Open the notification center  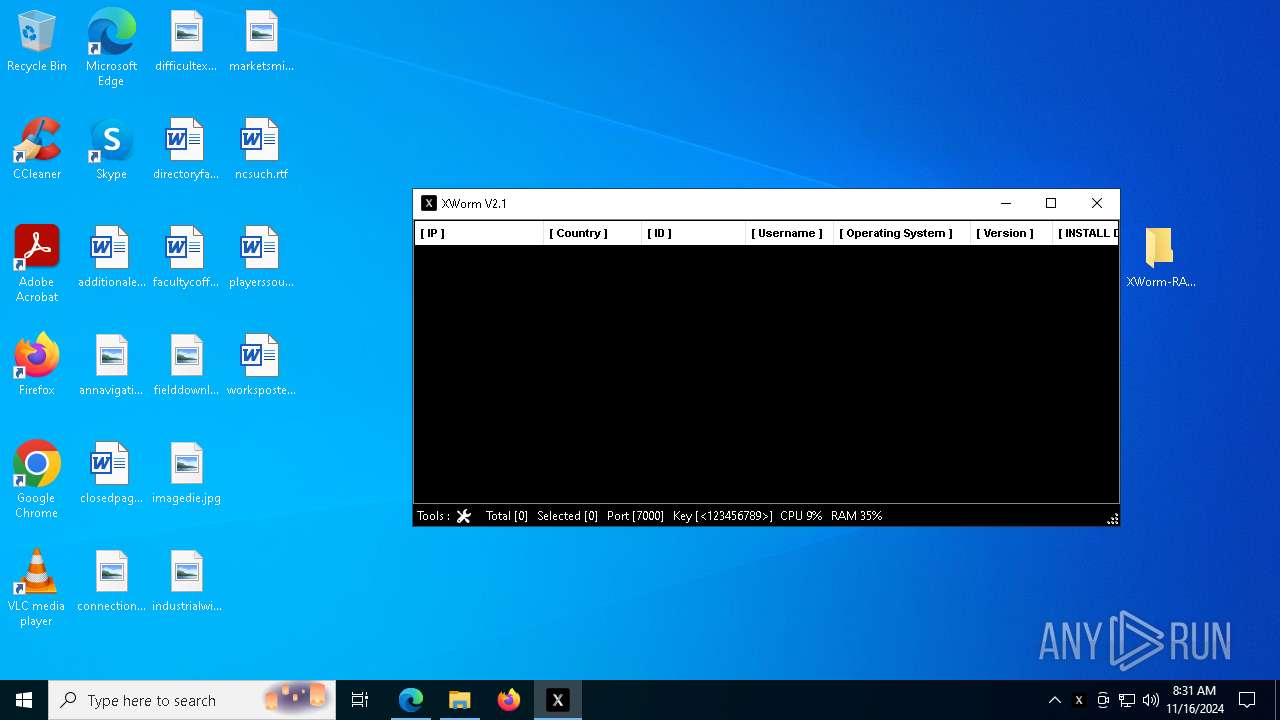pyautogui.click(x=1247, y=700)
